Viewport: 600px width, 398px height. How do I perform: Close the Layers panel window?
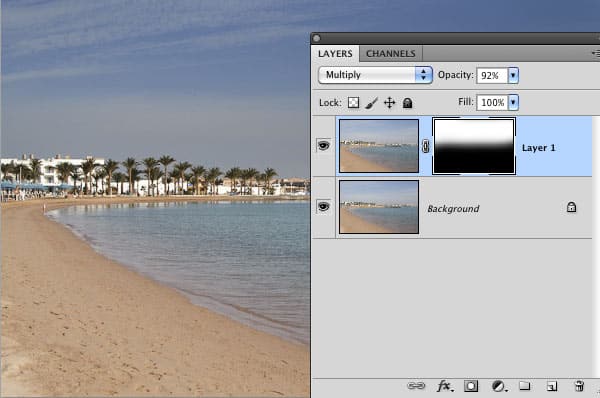(316, 38)
